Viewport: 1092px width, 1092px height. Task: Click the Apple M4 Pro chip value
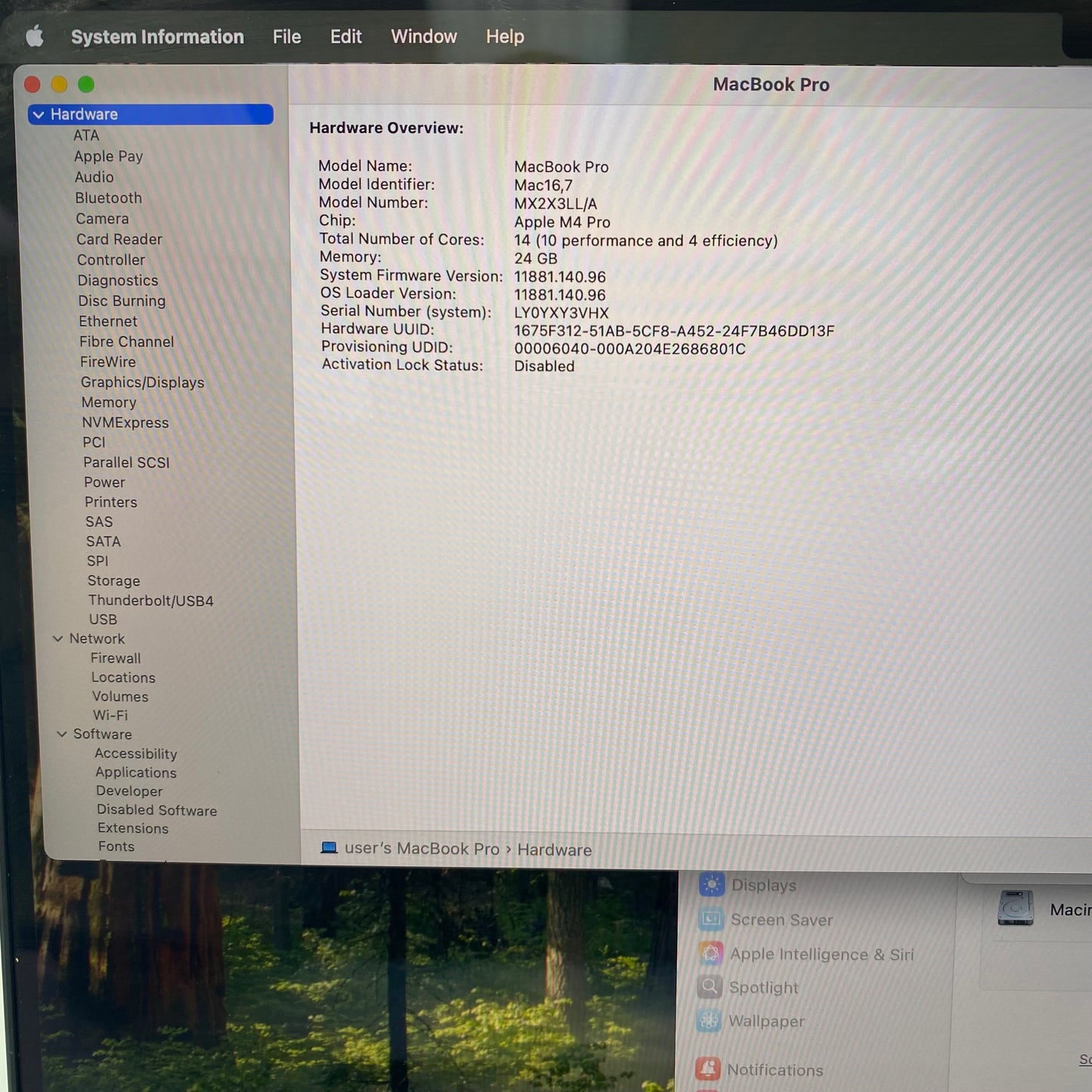point(562,222)
